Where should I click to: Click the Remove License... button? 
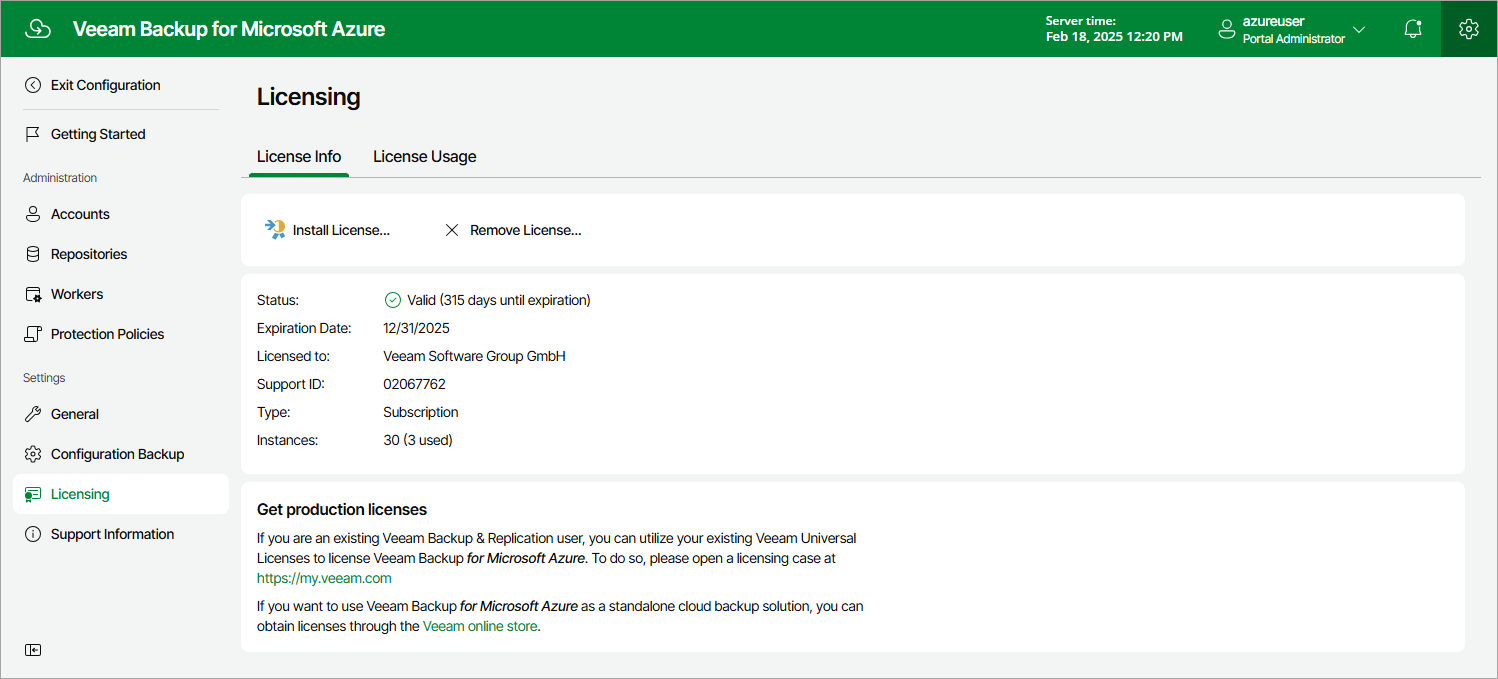513,230
